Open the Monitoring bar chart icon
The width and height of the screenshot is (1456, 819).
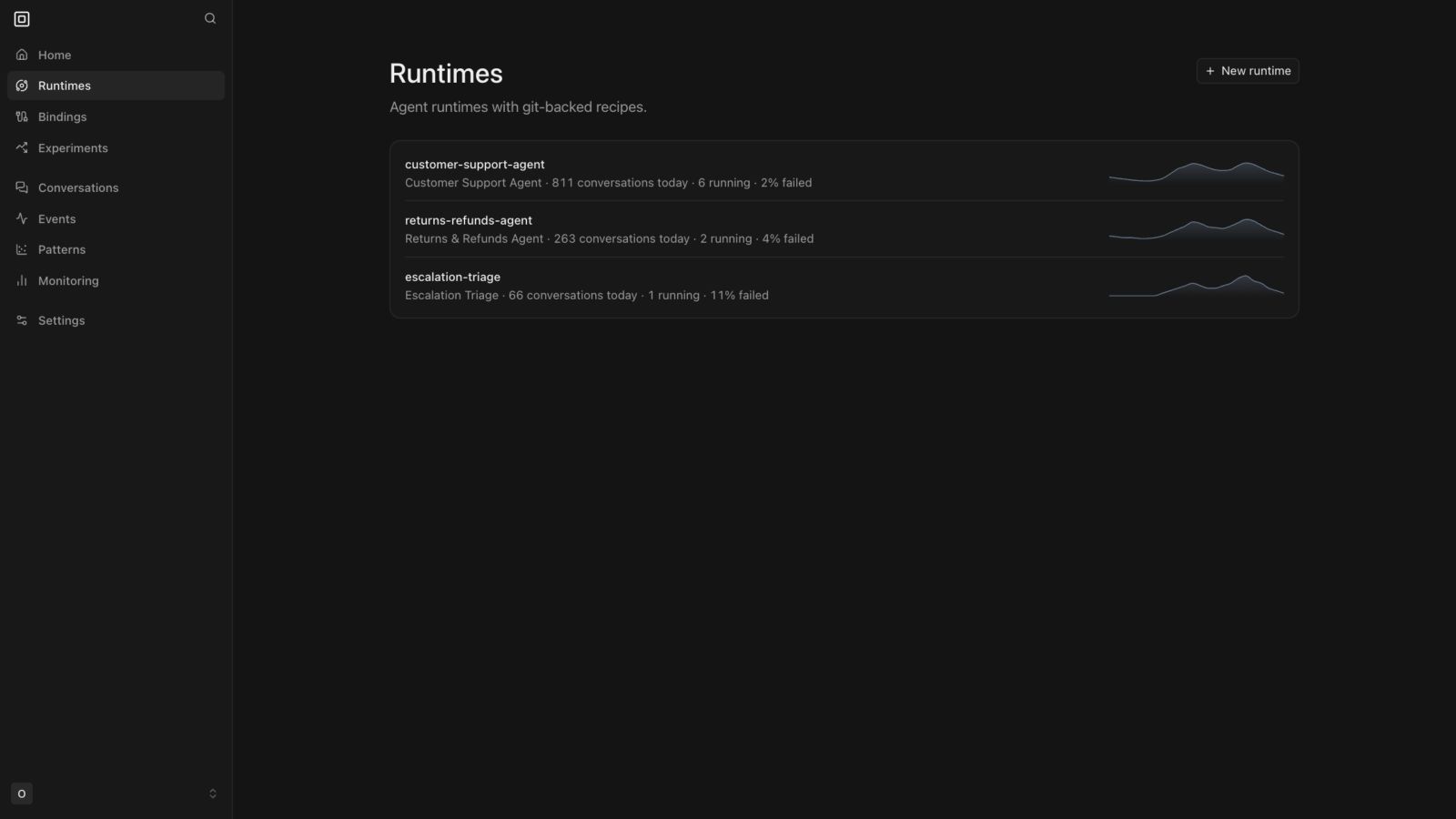(22, 280)
